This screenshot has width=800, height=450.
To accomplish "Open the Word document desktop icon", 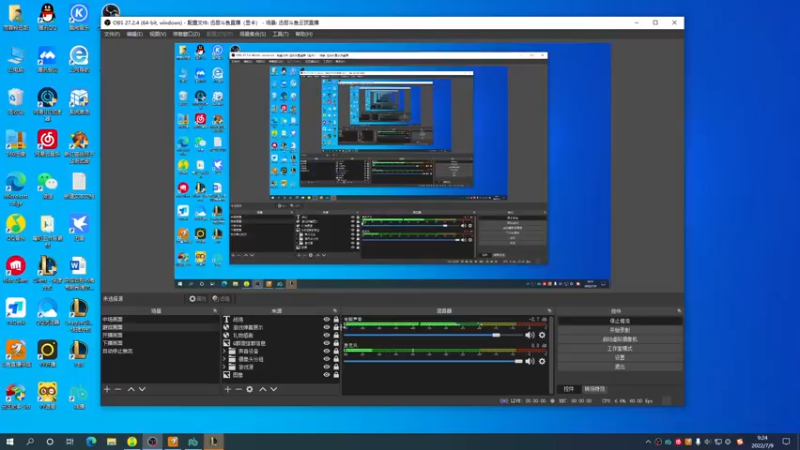I will [x=79, y=273].
